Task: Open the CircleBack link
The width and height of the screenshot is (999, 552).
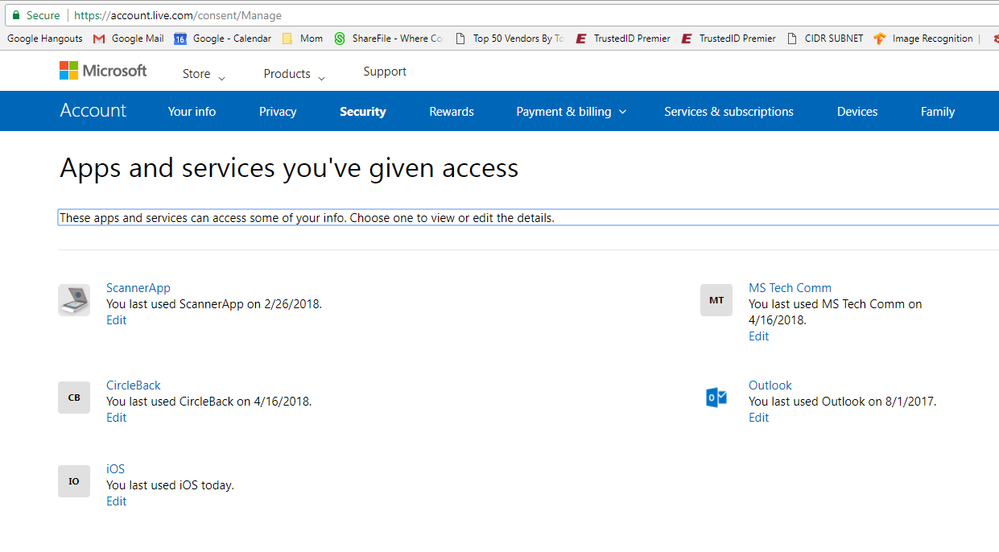Action: tap(133, 385)
